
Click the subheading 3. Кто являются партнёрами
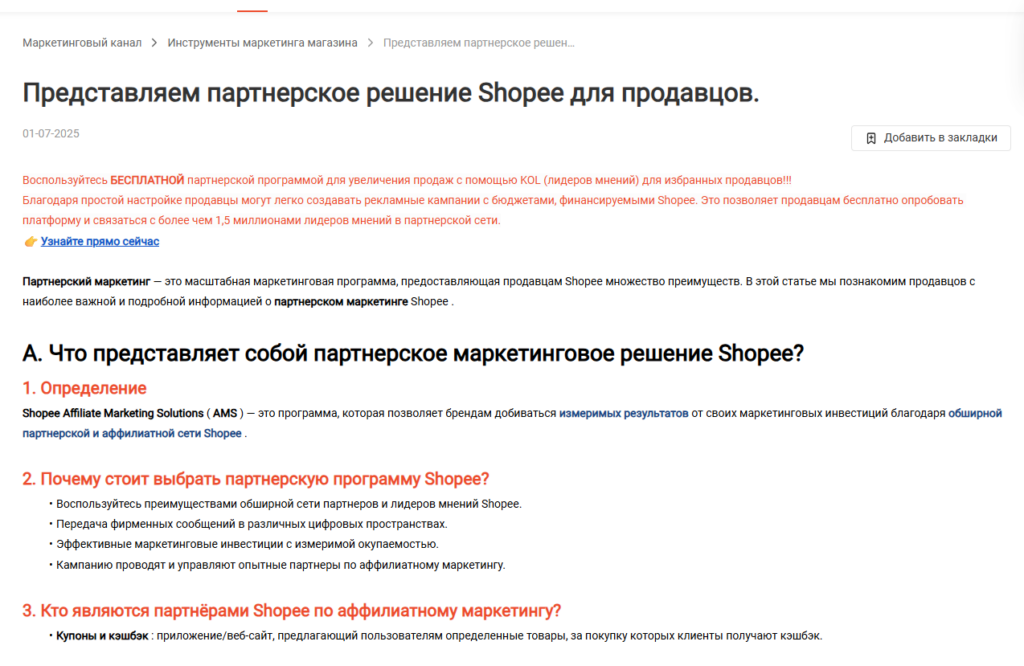291,610
